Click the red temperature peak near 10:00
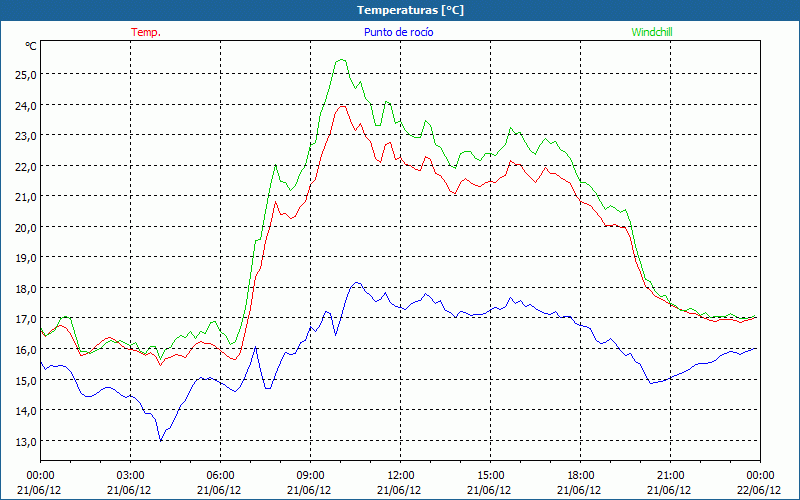Viewport: 800px width, 500px height. [x=342, y=106]
